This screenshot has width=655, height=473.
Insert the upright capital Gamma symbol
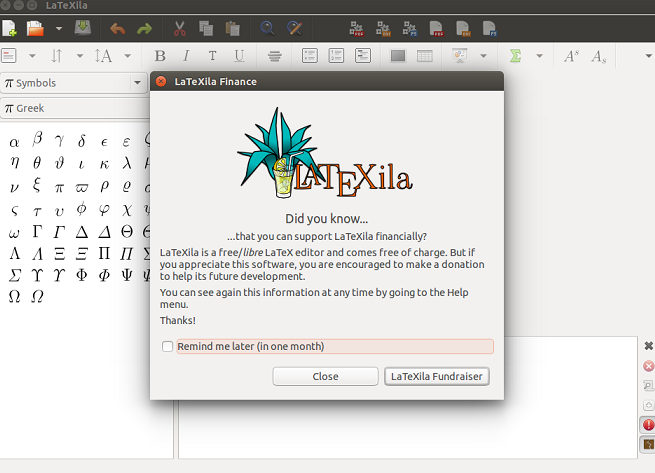[37, 231]
